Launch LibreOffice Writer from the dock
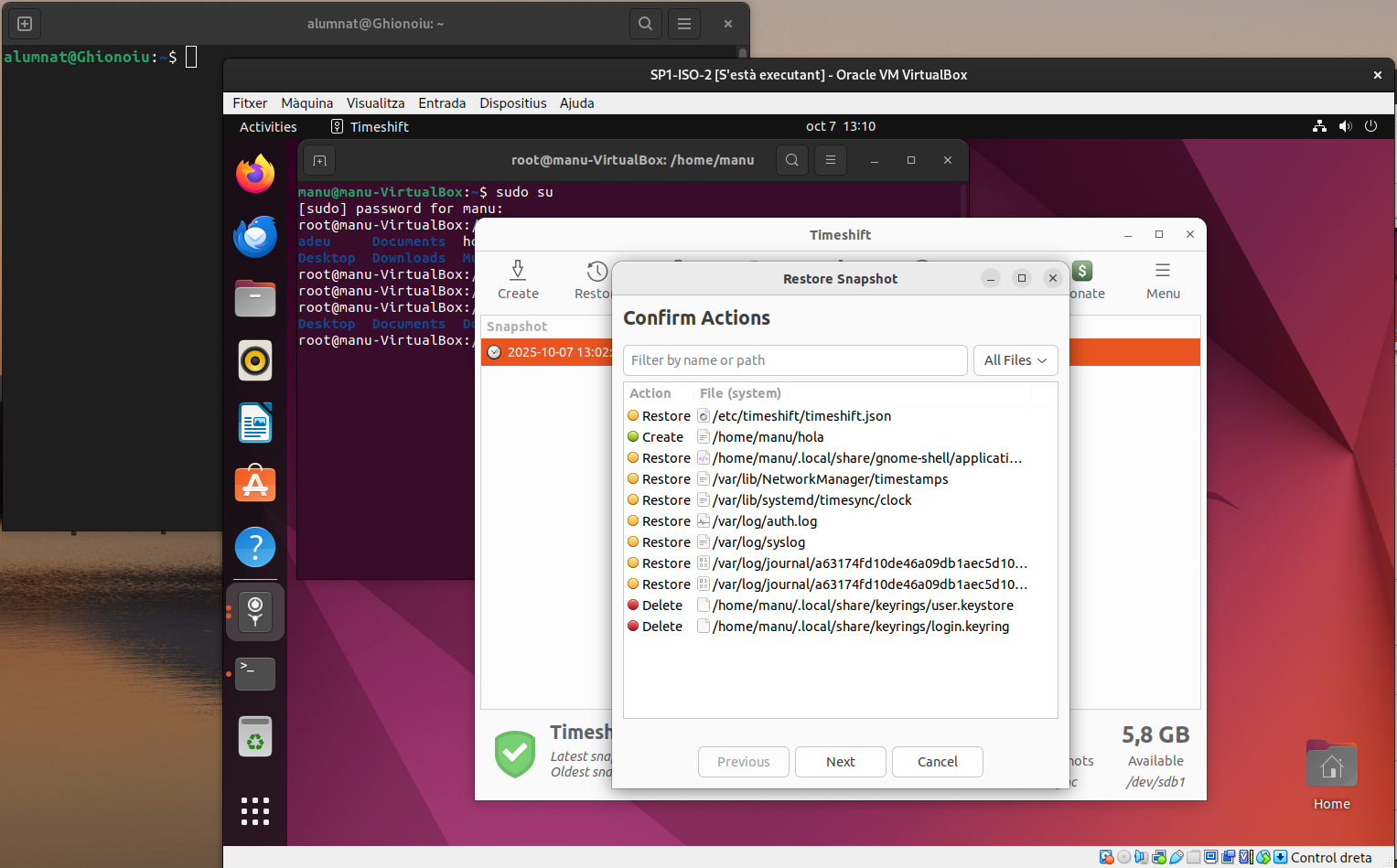The height and width of the screenshot is (868, 1397). point(255,423)
